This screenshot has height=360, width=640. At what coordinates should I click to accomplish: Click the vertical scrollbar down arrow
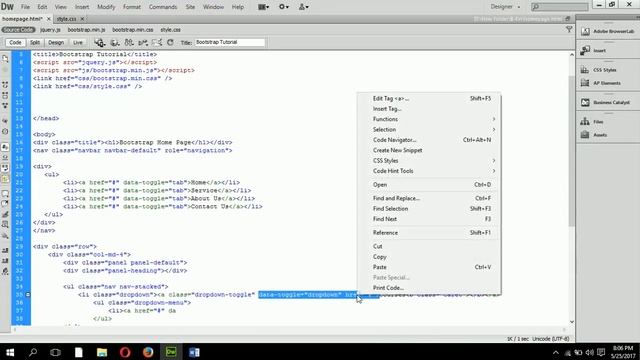point(571,322)
